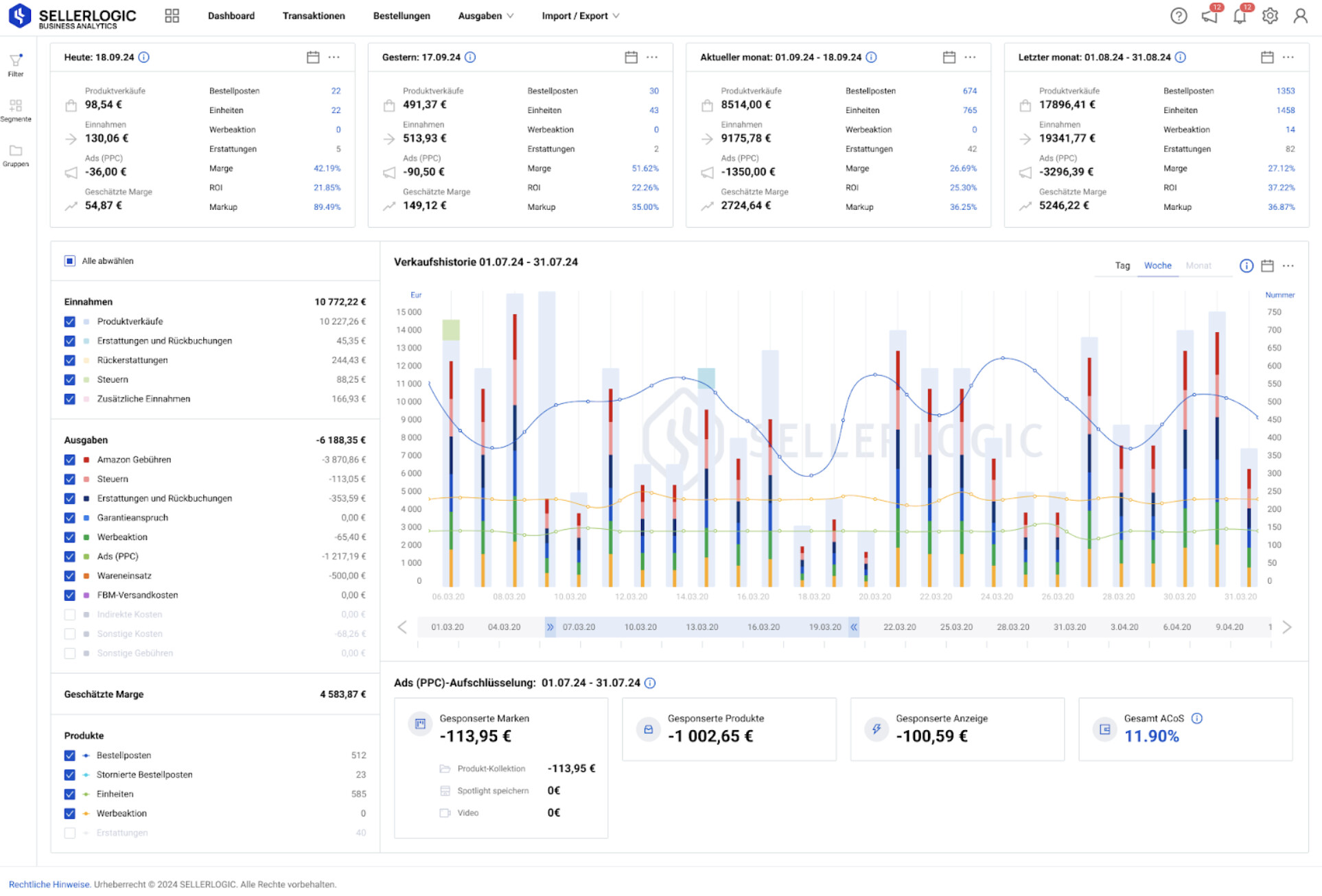Uncheck Amazon Gebühren checkbox
Viewport: 1322px width, 896px height.
pyautogui.click(x=69, y=460)
